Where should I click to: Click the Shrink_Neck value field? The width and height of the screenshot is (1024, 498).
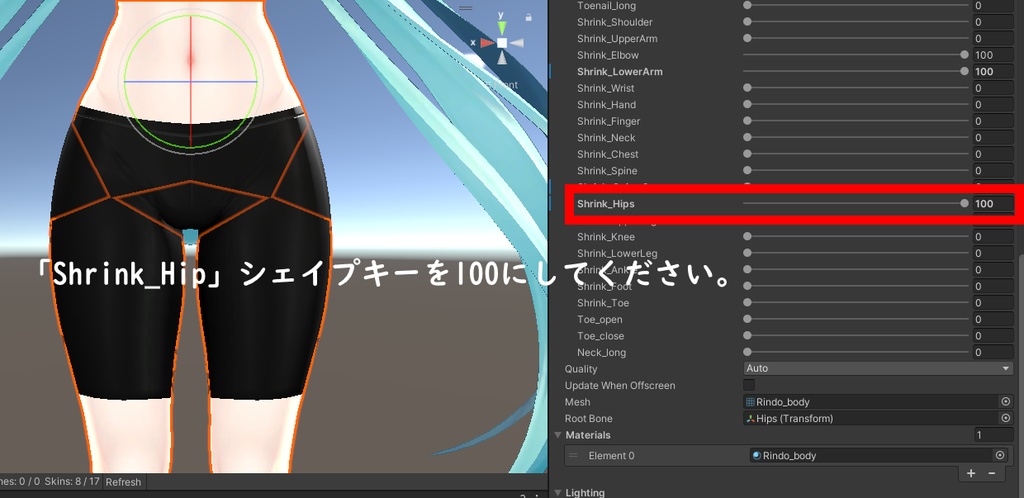pos(993,138)
